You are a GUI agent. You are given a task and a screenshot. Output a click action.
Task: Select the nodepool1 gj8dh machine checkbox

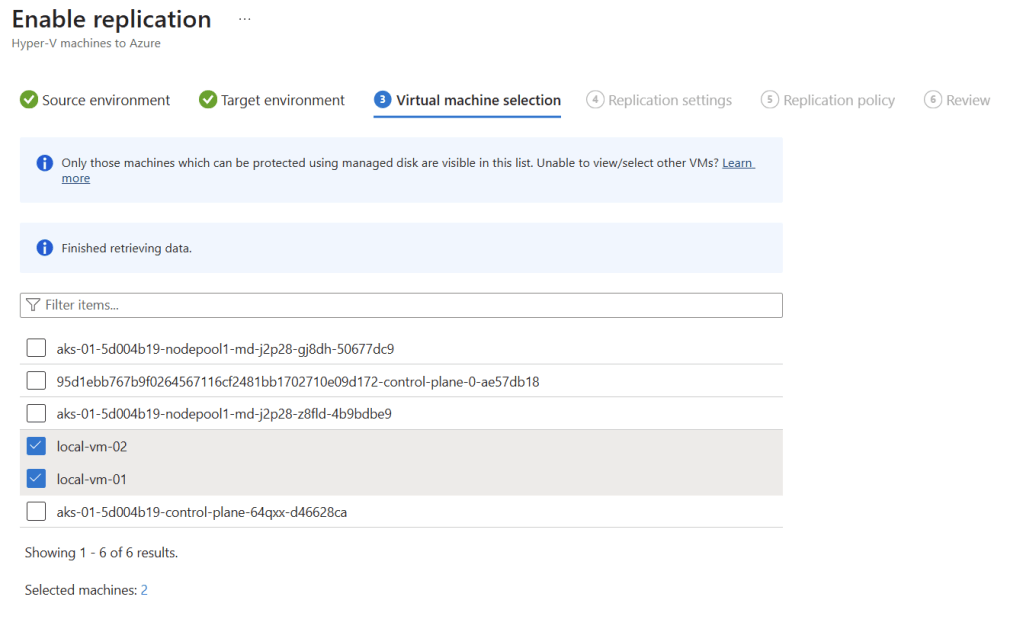pos(36,348)
